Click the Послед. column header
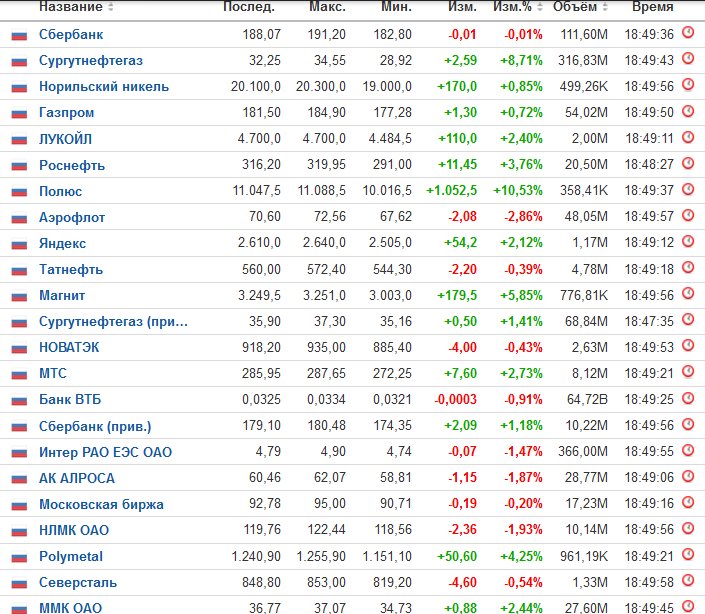Image resolution: width=705 pixels, height=614 pixels. pos(249,7)
